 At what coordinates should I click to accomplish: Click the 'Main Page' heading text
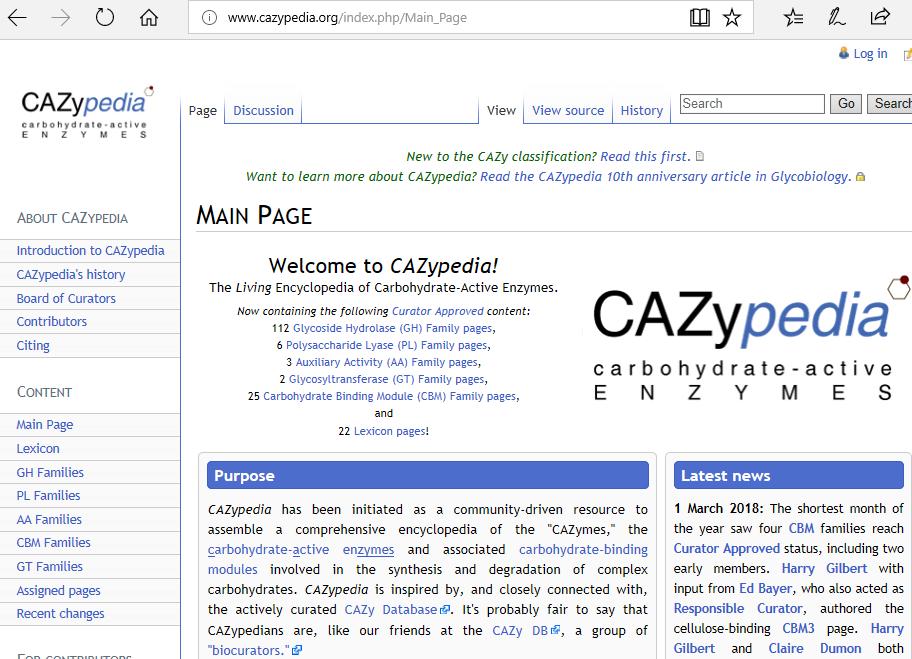tap(254, 215)
